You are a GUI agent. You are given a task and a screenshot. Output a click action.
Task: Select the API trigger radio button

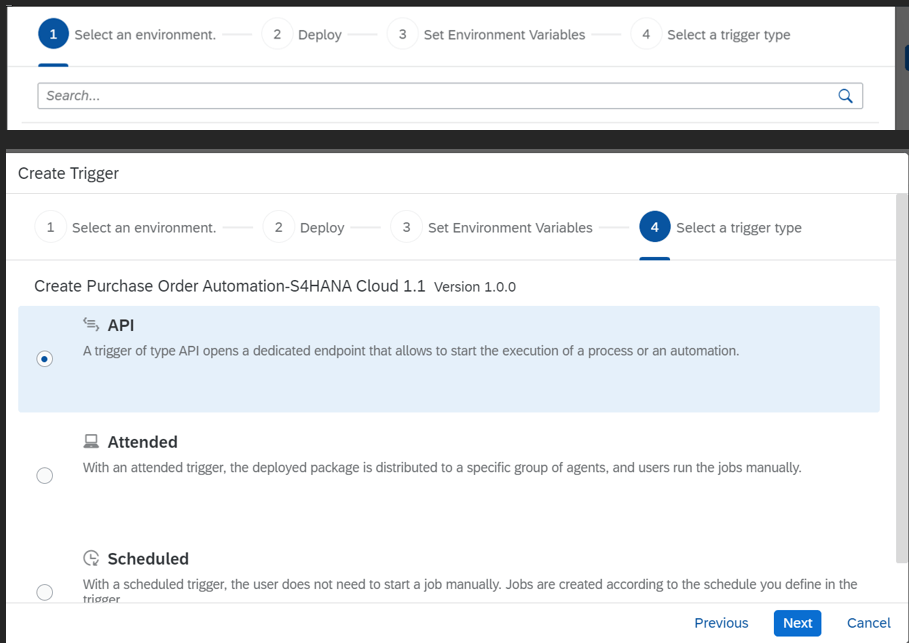coord(45,359)
